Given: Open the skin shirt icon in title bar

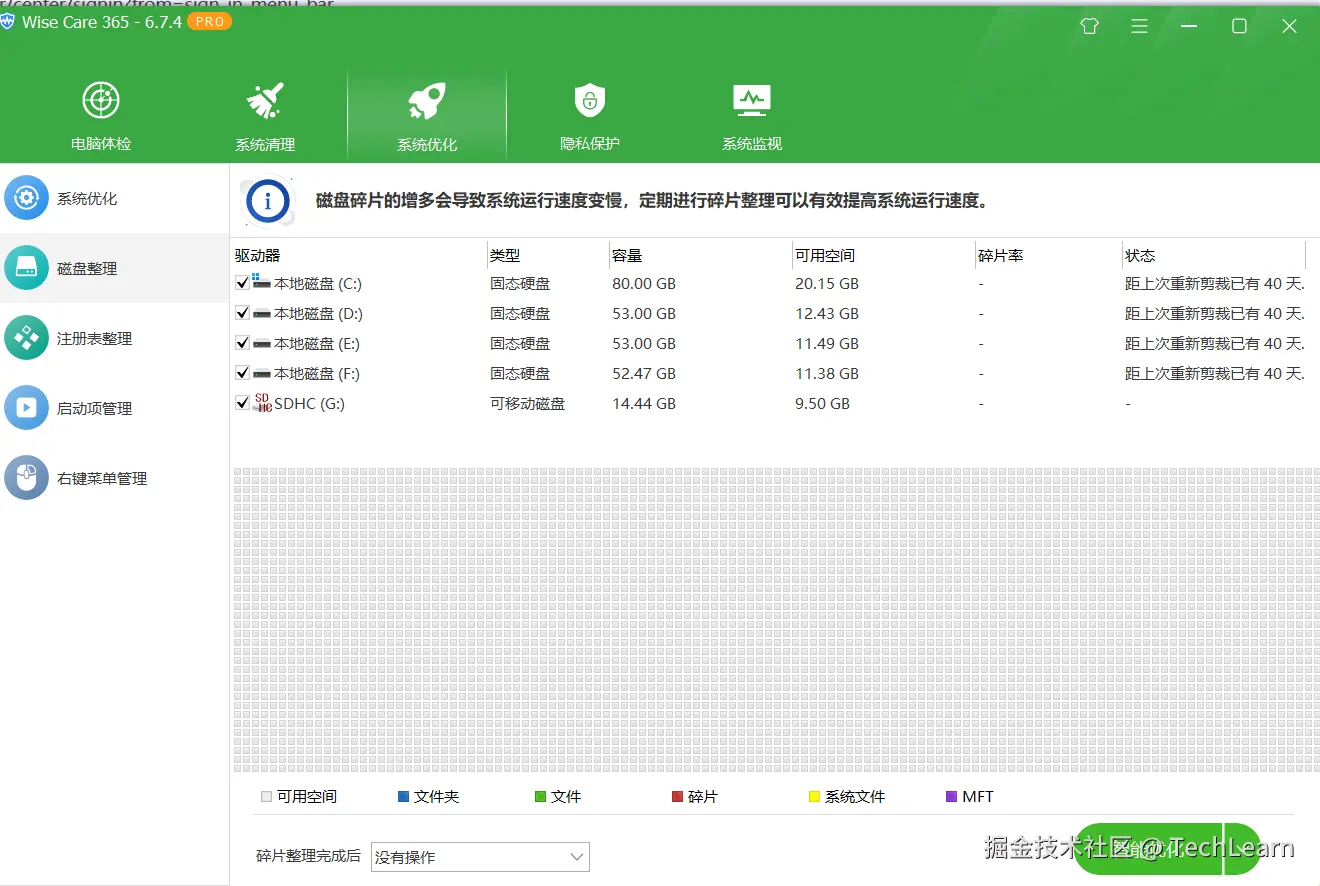Looking at the screenshot, I should [x=1090, y=26].
